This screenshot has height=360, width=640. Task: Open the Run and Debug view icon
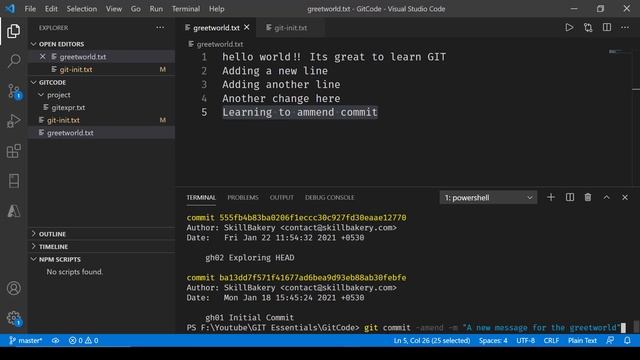click(x=13, y=121)
